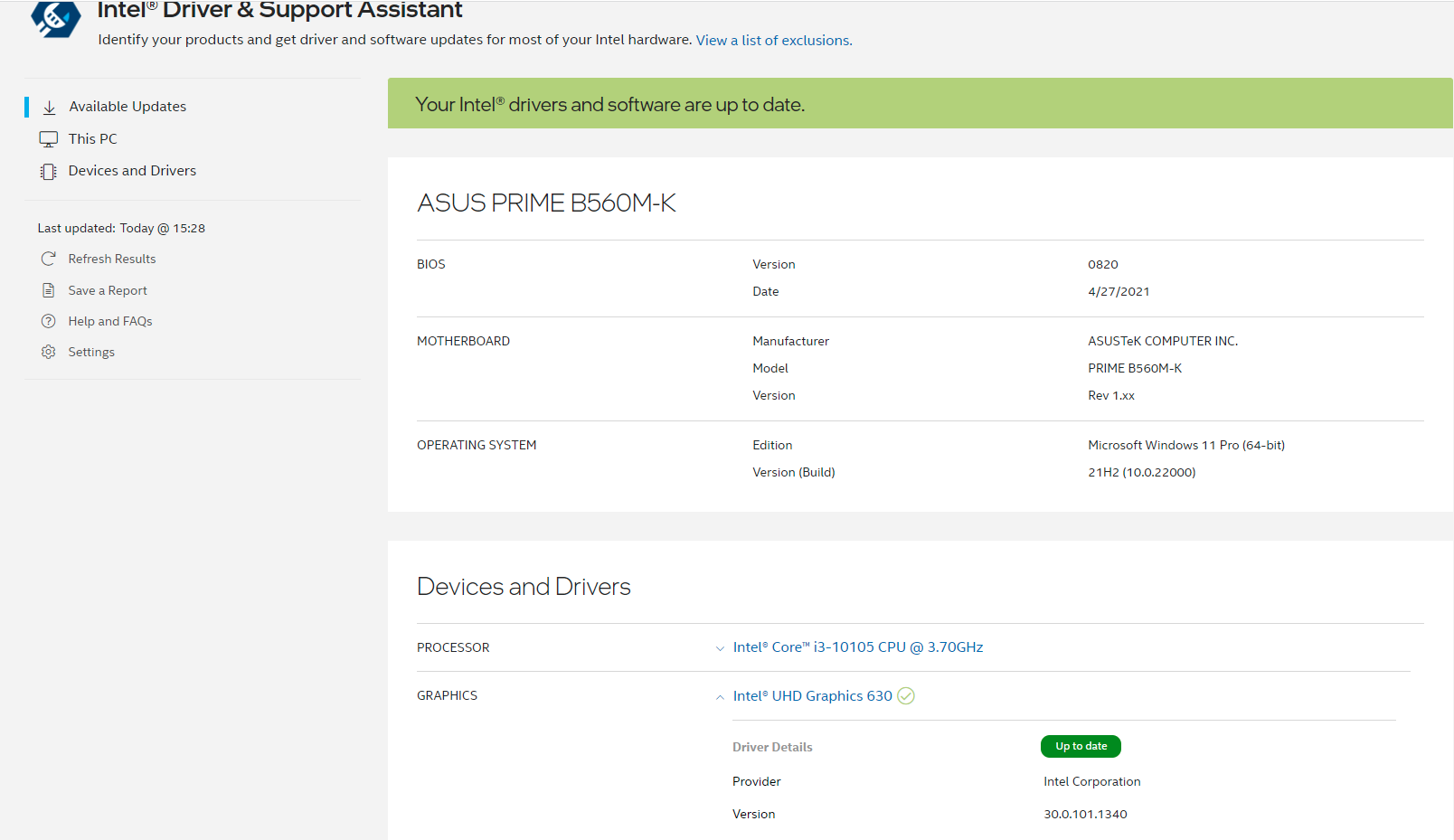Click the Available Updates download icon
This screenshot has height=840, width=1454.
(x=50, y=107)
